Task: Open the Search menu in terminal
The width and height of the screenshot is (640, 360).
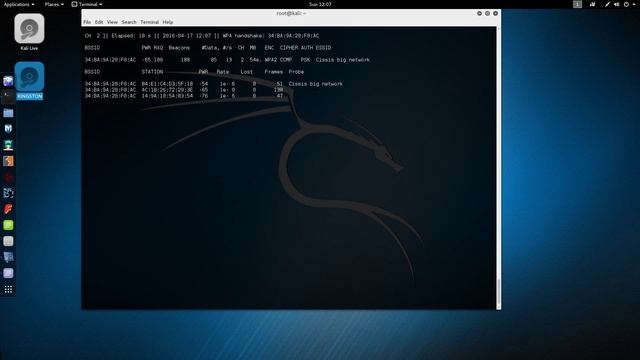Action: point(129,22)
